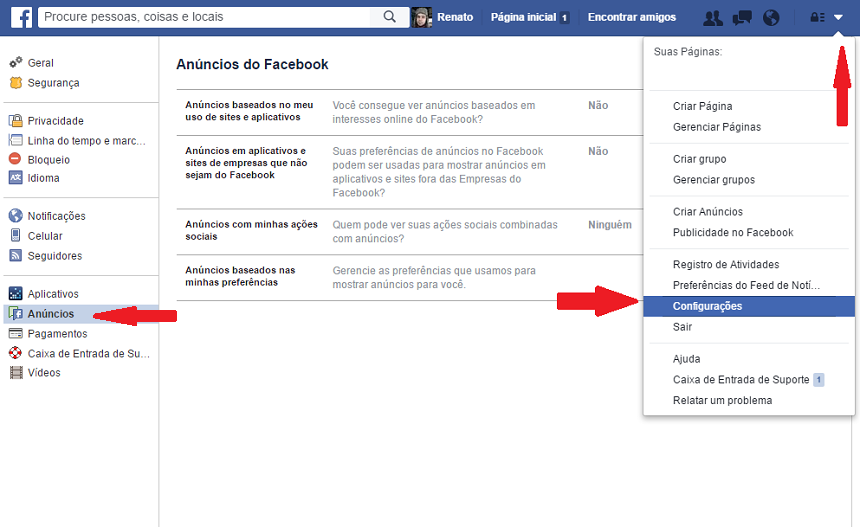Edit Anúncios baseados nas minhas preferências row
860x527 pixels.
tap(410, 277)
